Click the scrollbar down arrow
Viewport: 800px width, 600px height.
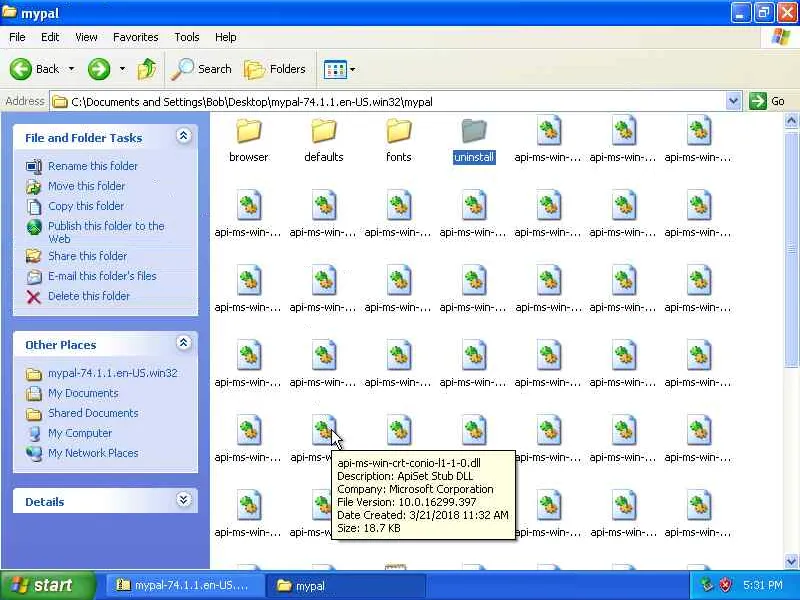pos(791,561)
